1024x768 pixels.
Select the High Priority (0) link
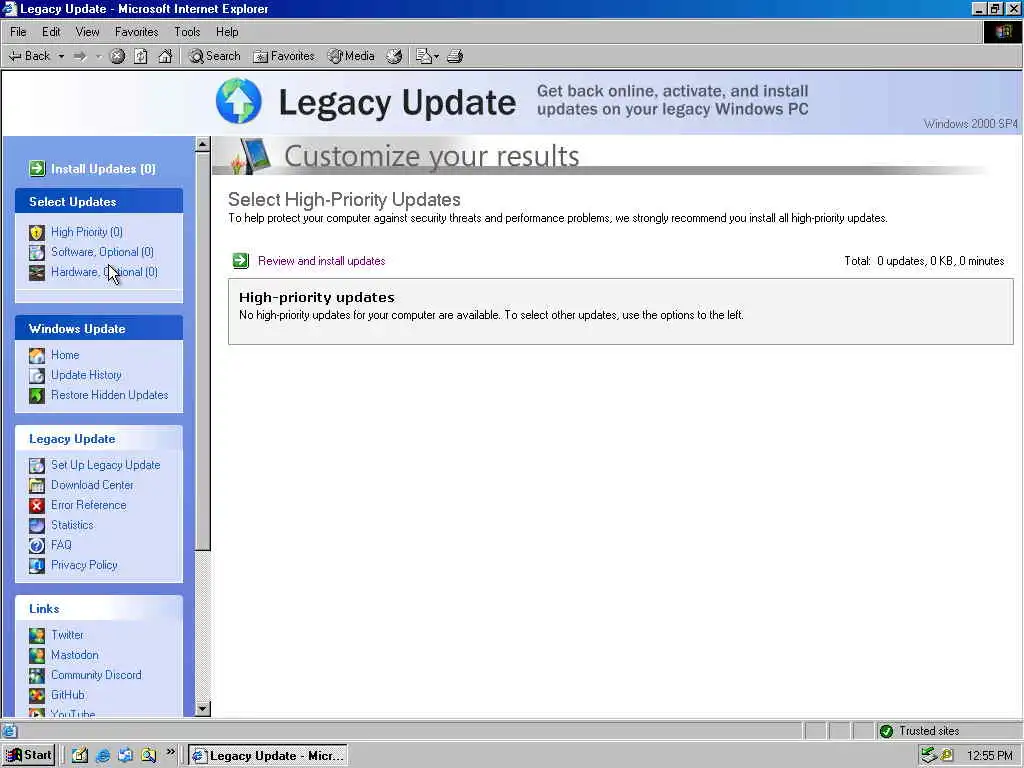pyautogui.click(x=87, y=232)
